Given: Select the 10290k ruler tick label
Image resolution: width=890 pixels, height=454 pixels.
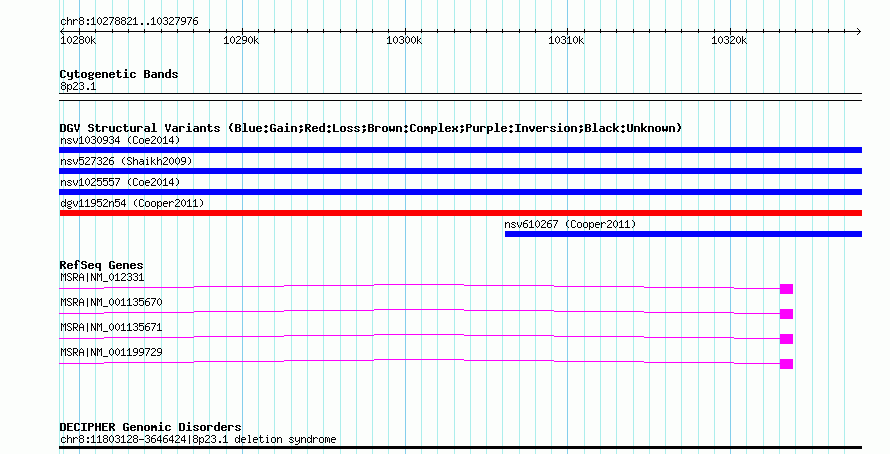Looking at the screenshot, I should click(241, 40).
